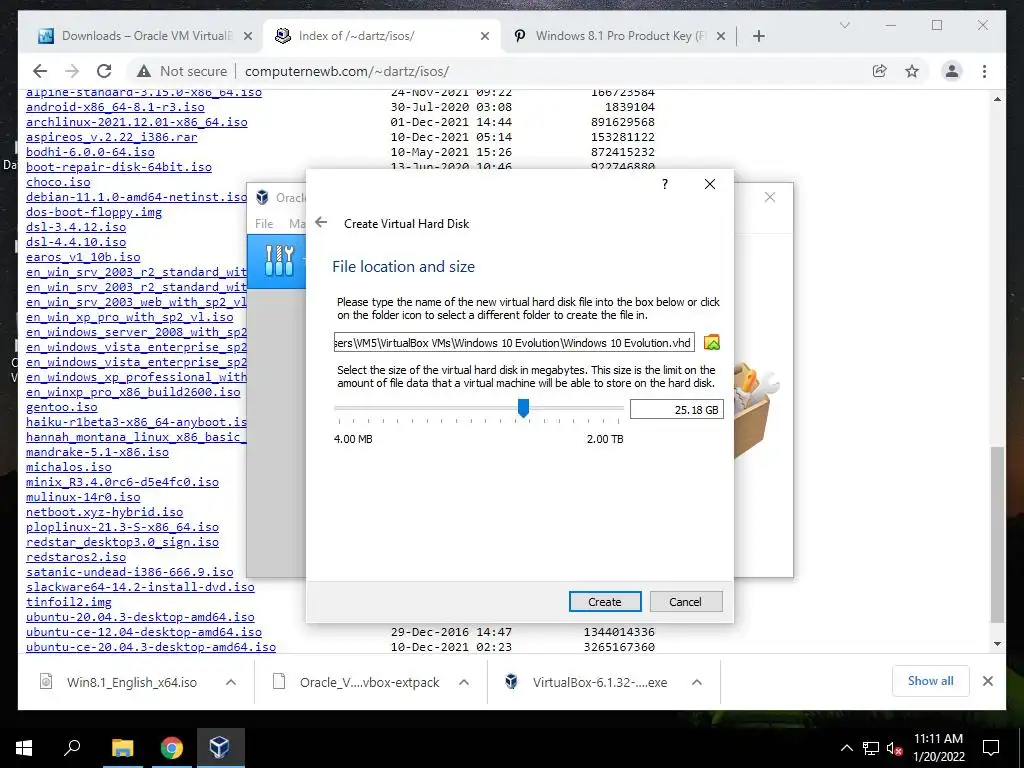
Task: Open the netboot.xyz-hybrid.iso link
Action: click(x=104, y=512)
